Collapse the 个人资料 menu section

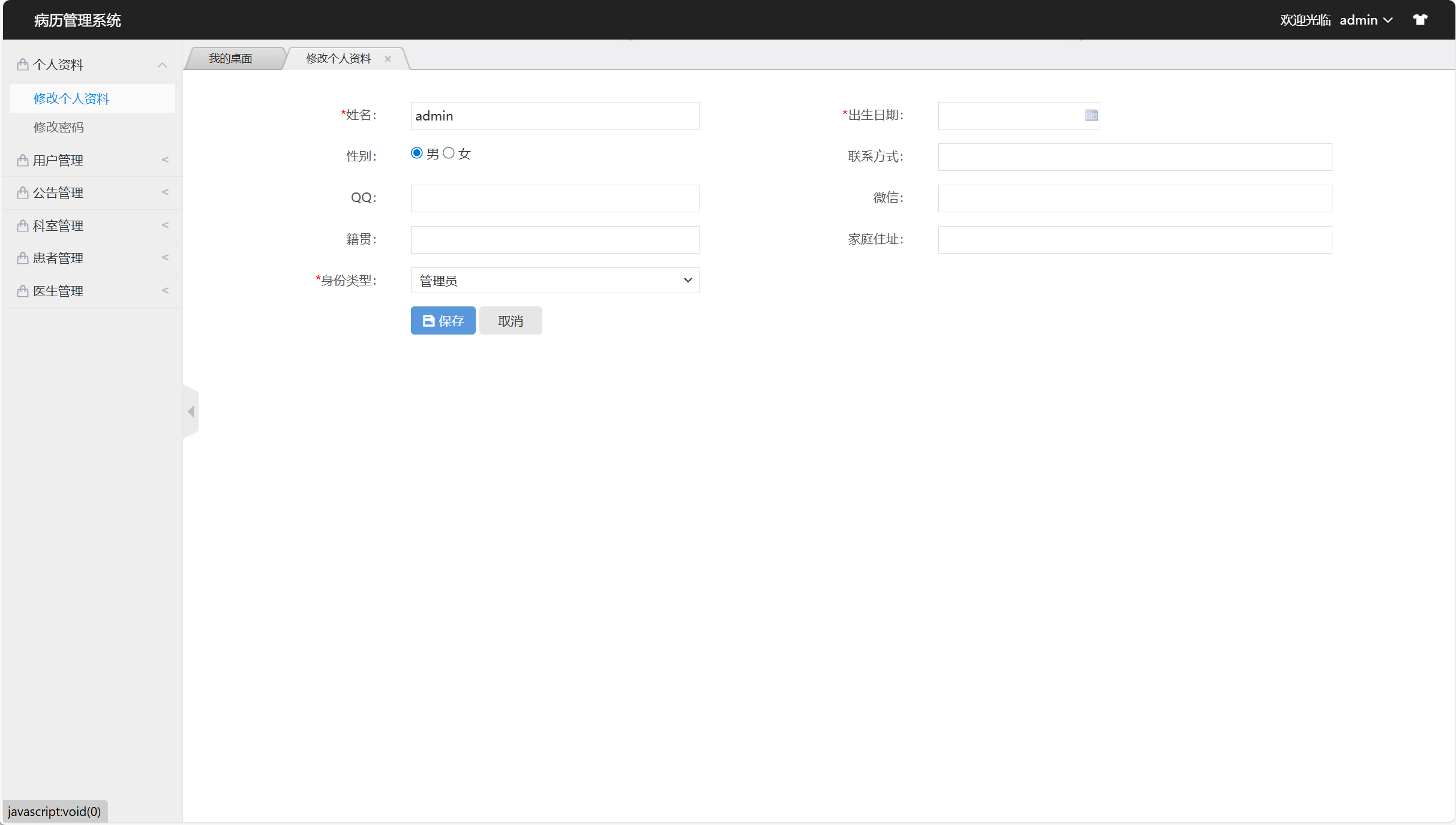click(x=162, y=64)
